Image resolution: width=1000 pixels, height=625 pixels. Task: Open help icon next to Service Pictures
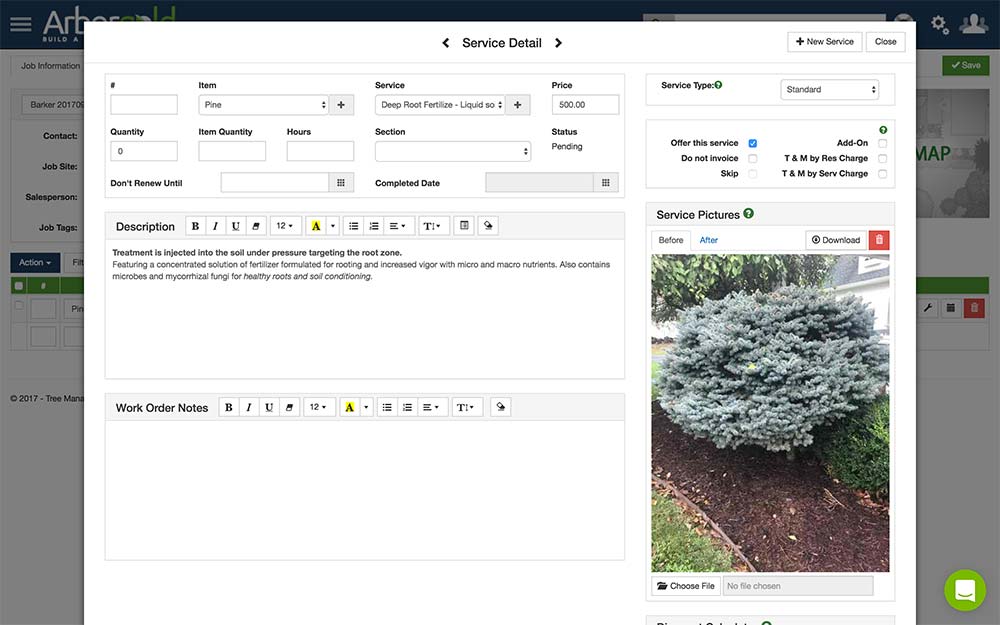pyautogui.click(x=749, y=214)
